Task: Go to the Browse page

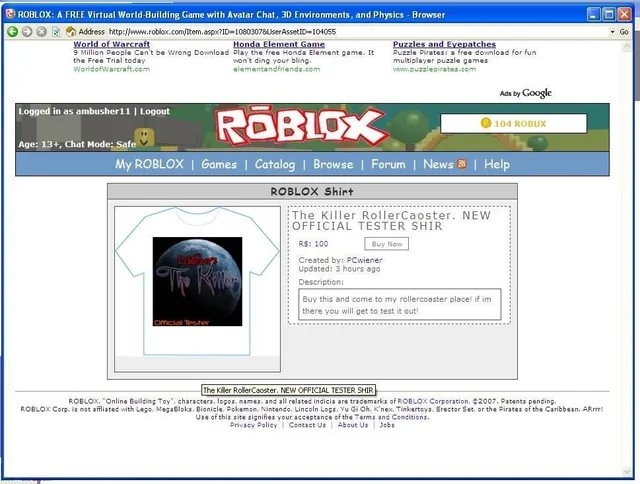Action: 333,164
